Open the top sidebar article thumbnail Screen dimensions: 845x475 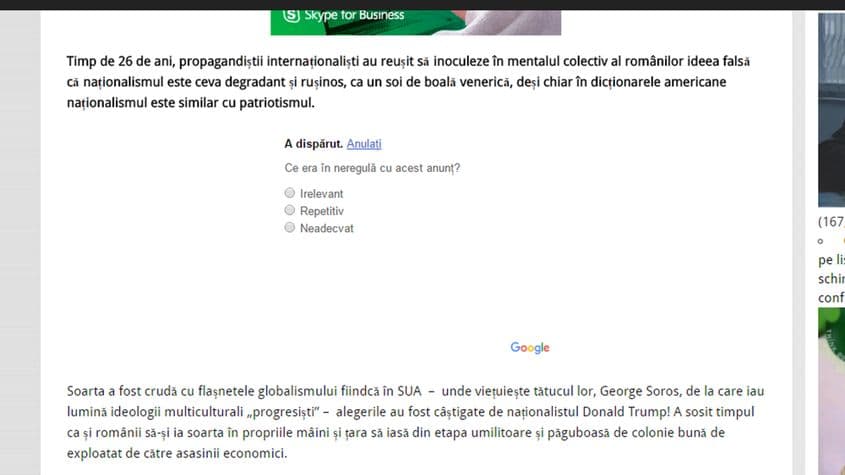[832, 110]
